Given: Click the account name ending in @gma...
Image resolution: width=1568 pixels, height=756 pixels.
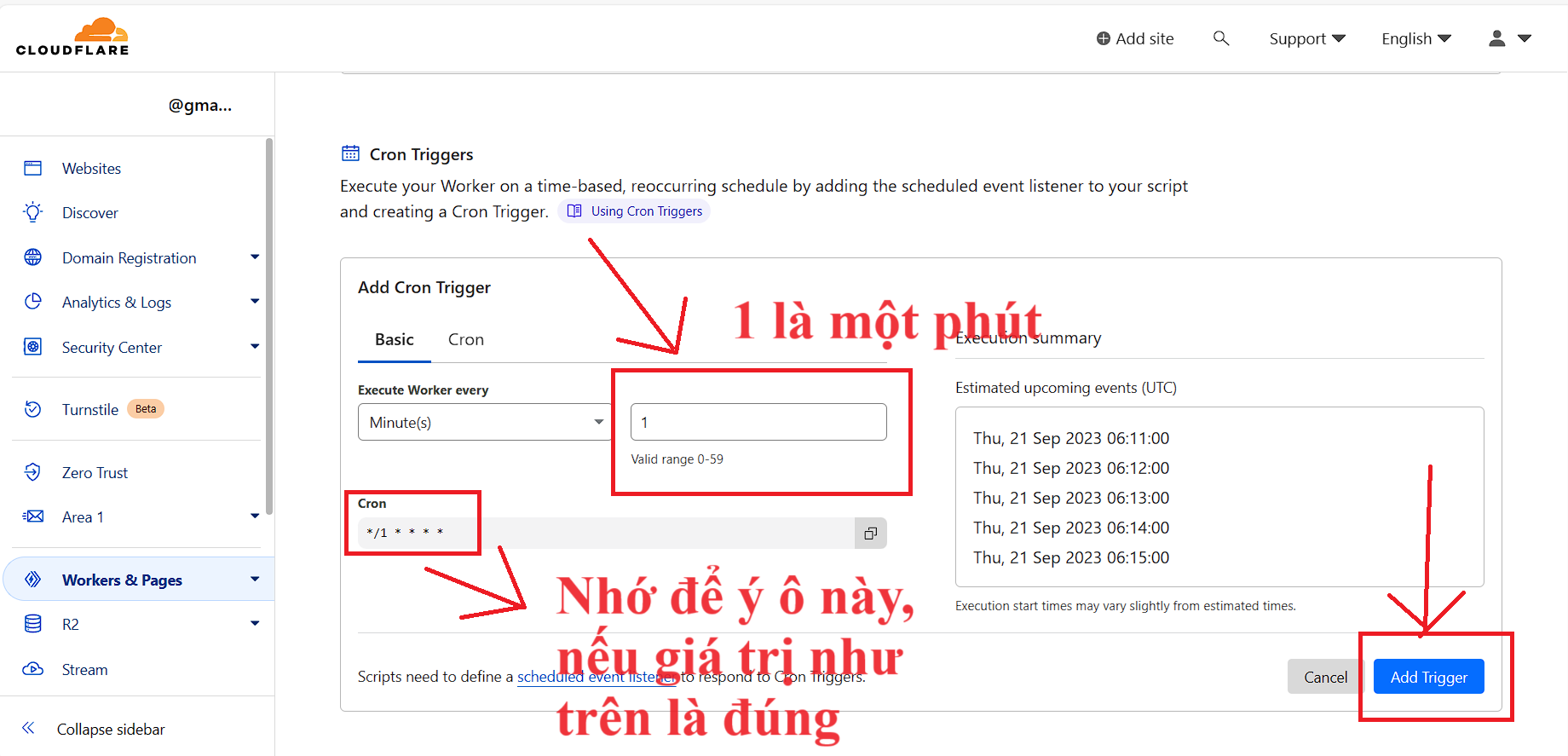Looking at the screenshot, I should pyautogui.click(x=200, y=106).
